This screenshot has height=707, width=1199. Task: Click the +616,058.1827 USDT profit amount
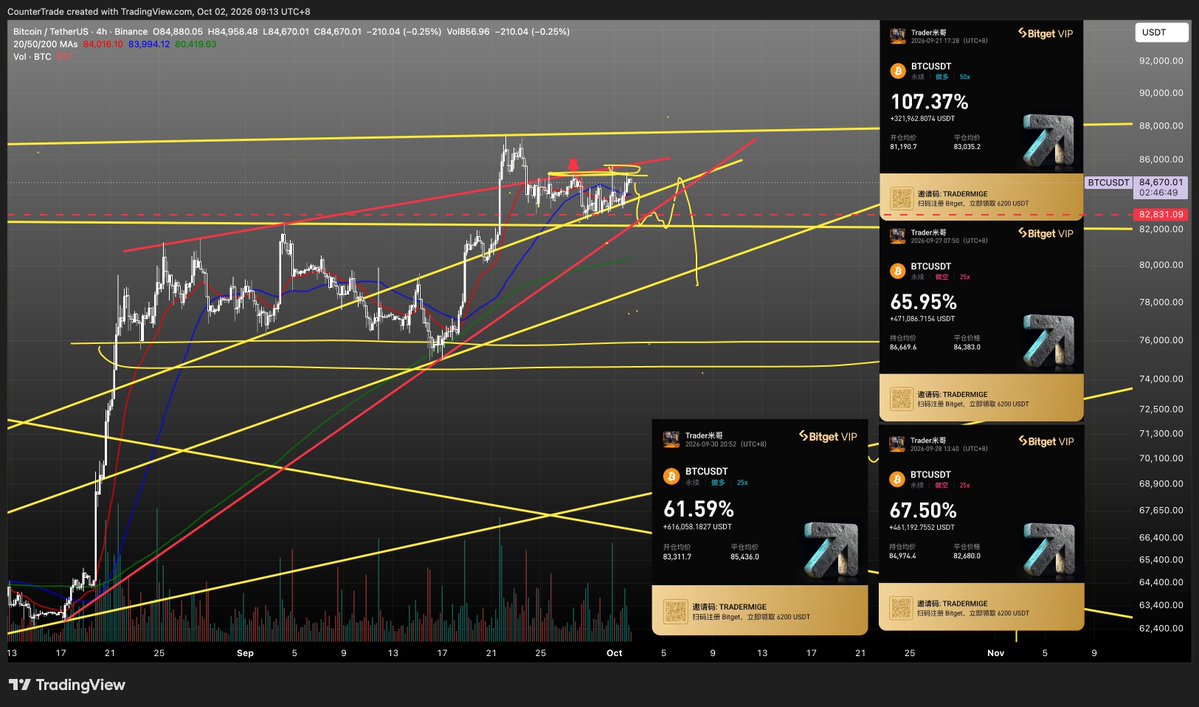[x=697, y=527]
